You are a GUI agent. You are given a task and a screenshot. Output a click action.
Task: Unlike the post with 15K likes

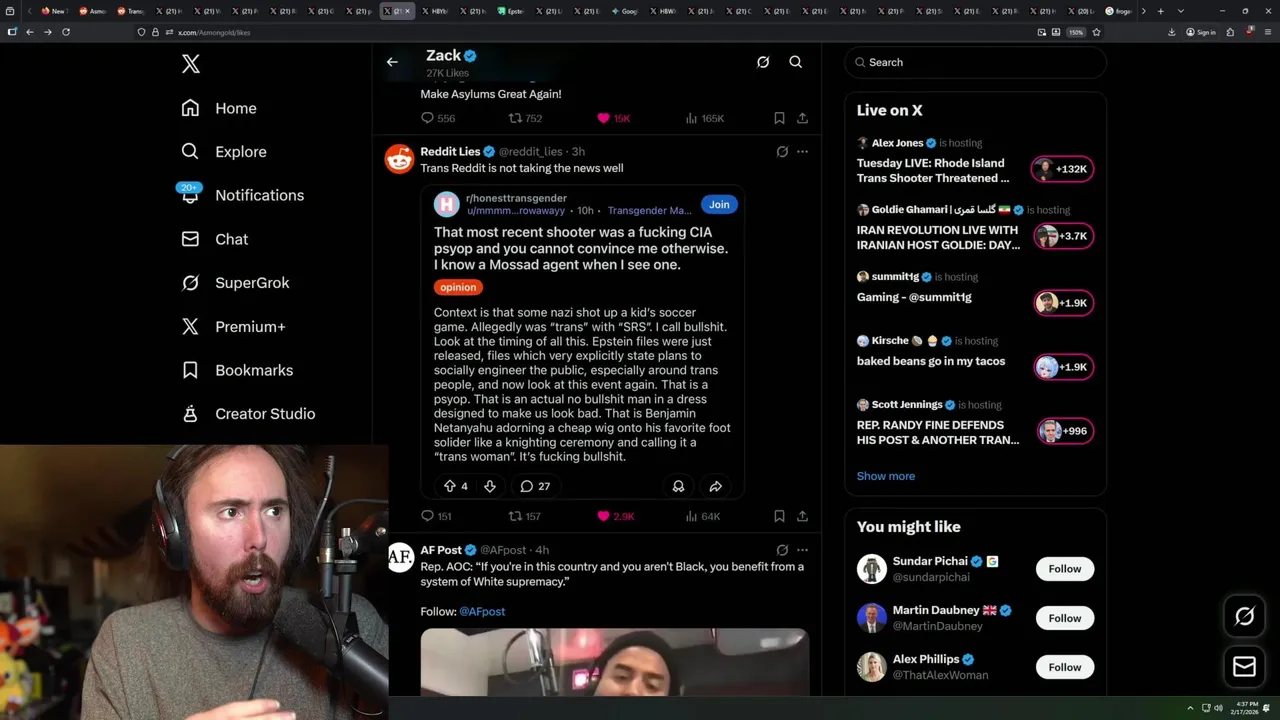(613, 118)
